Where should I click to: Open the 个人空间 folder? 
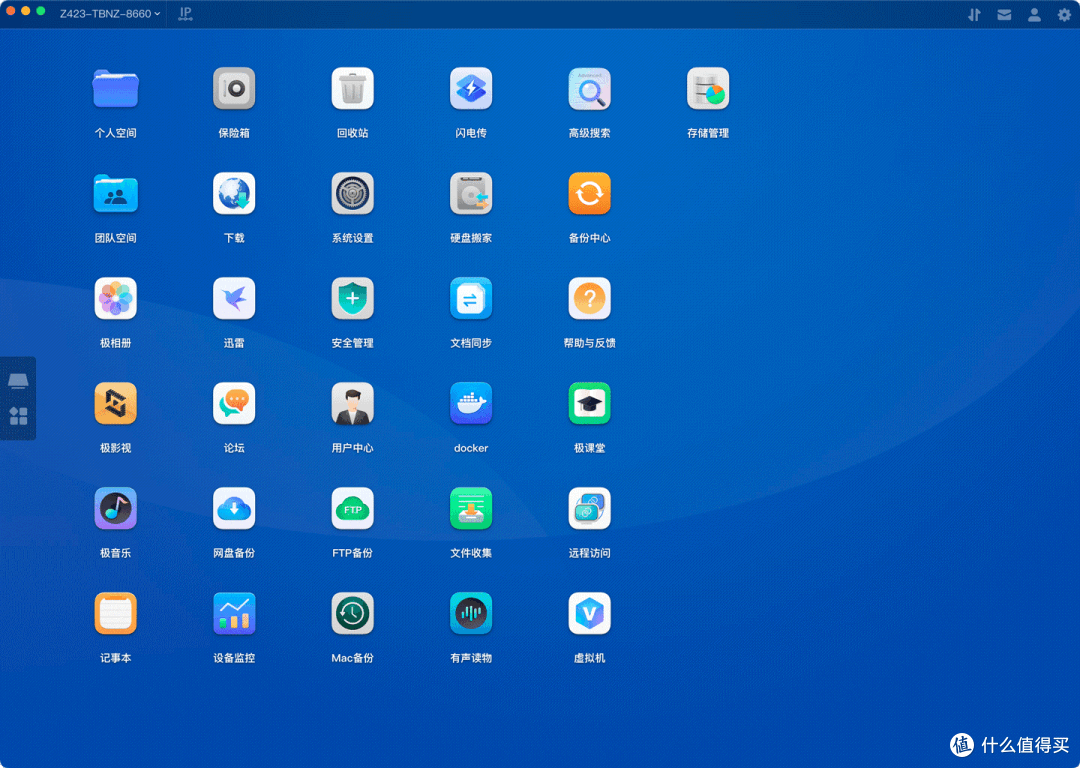coord(116,89)
